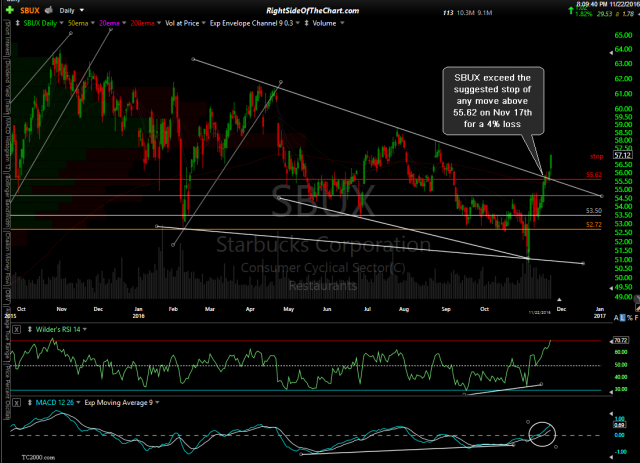Click the time-axis triangle marker near Dec
The width and height of the screenshot is (640, 463).
coord(559,300)
